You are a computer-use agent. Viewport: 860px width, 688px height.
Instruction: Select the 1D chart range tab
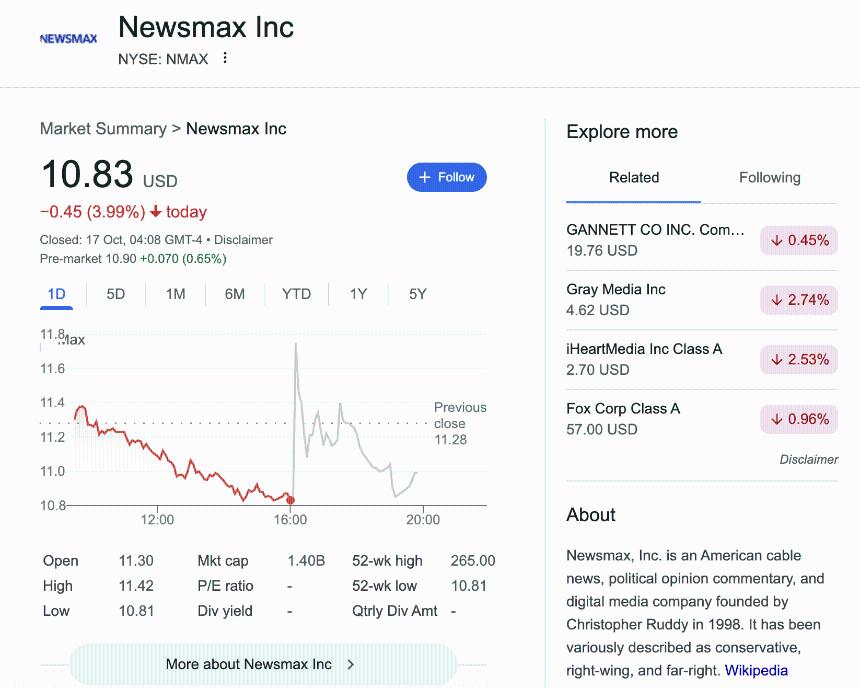click(56, 294)
